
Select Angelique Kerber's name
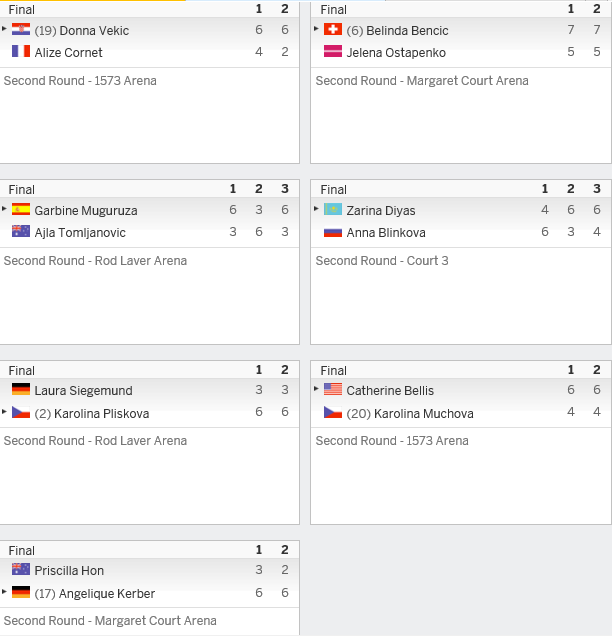click(107, 593)
